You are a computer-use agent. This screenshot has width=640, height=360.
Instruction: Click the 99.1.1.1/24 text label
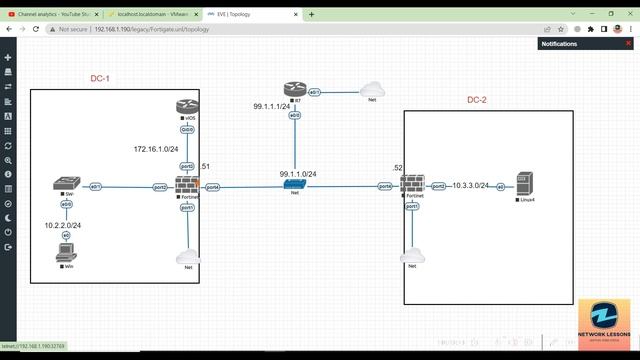[x=272, y=107]
